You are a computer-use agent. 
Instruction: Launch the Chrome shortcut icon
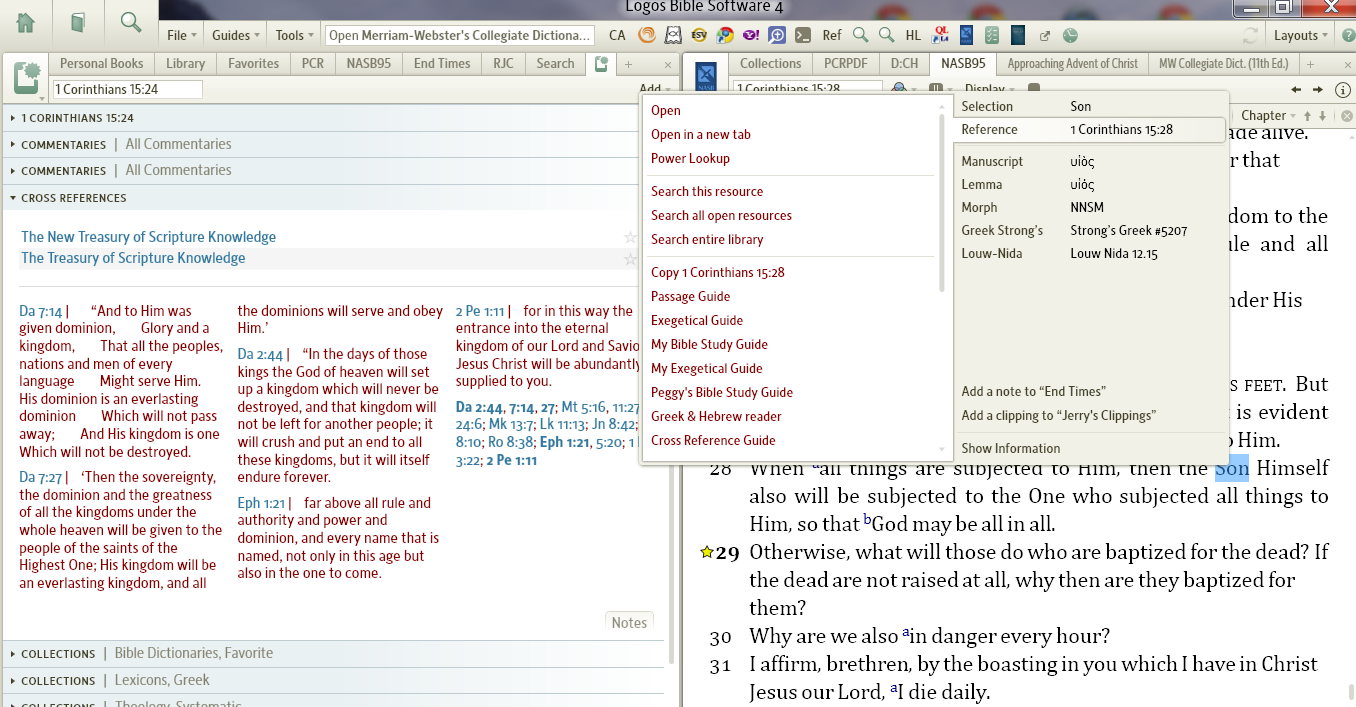725,35
